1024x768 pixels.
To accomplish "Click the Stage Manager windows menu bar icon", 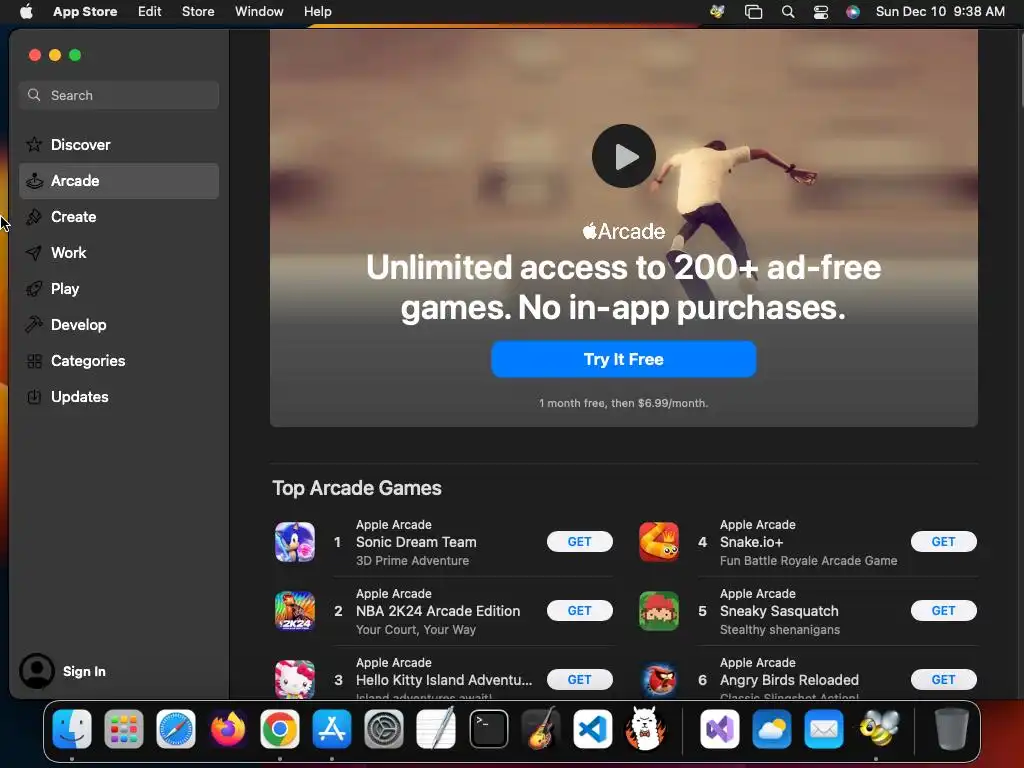I will coord(753,12).
